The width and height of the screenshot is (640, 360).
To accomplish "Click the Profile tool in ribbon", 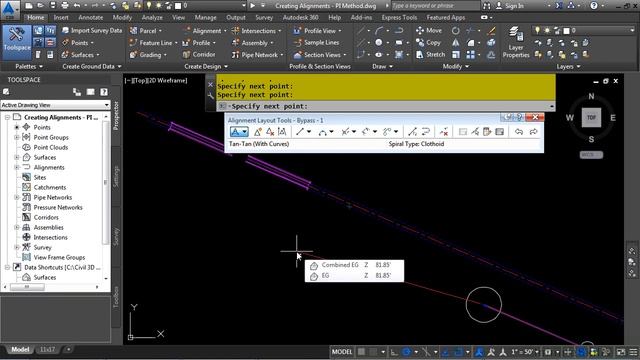I will coord(199,42).
